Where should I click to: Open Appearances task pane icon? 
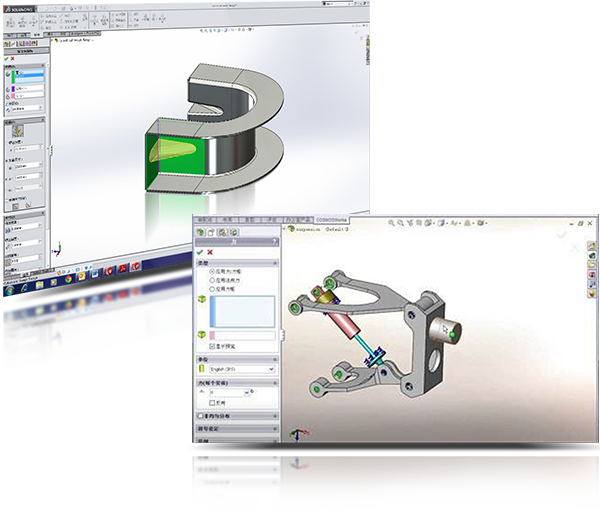click(x=592, y=284)
